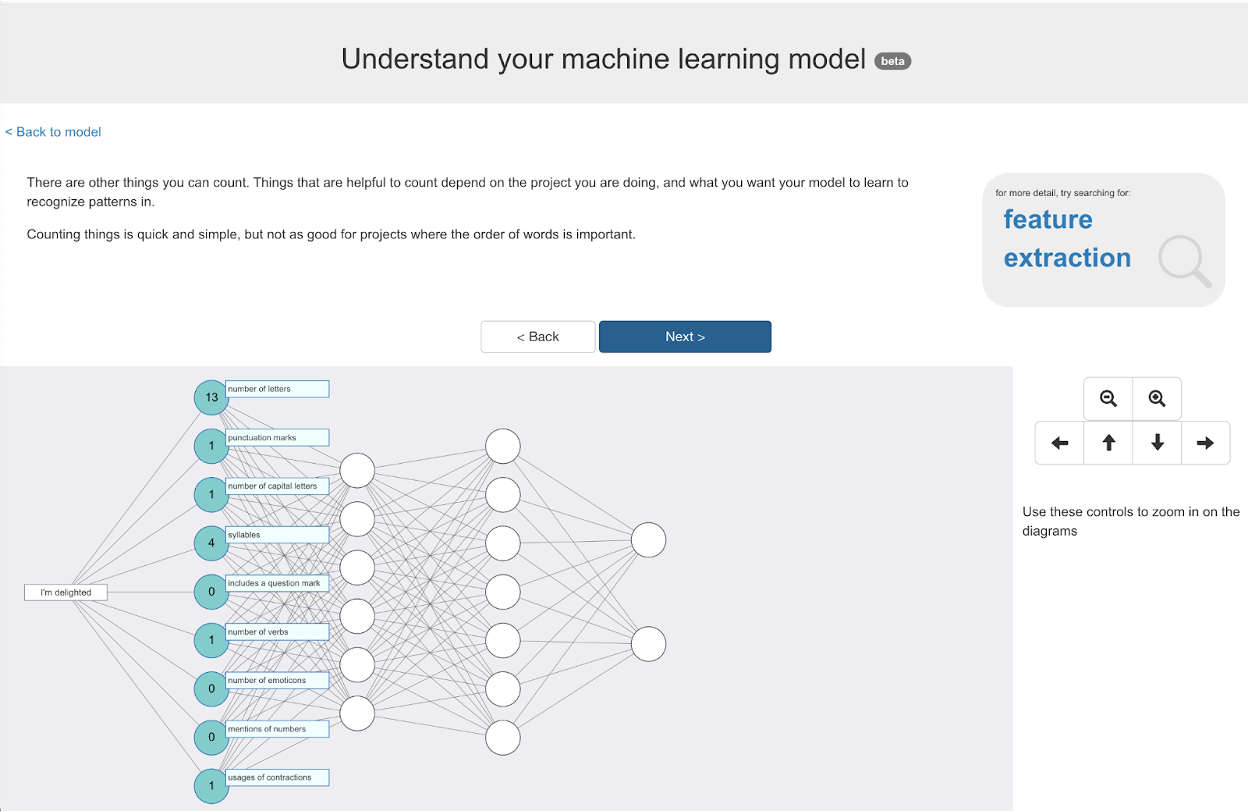Pan diagram with the up arrow icon

[x=1108, y=443]
